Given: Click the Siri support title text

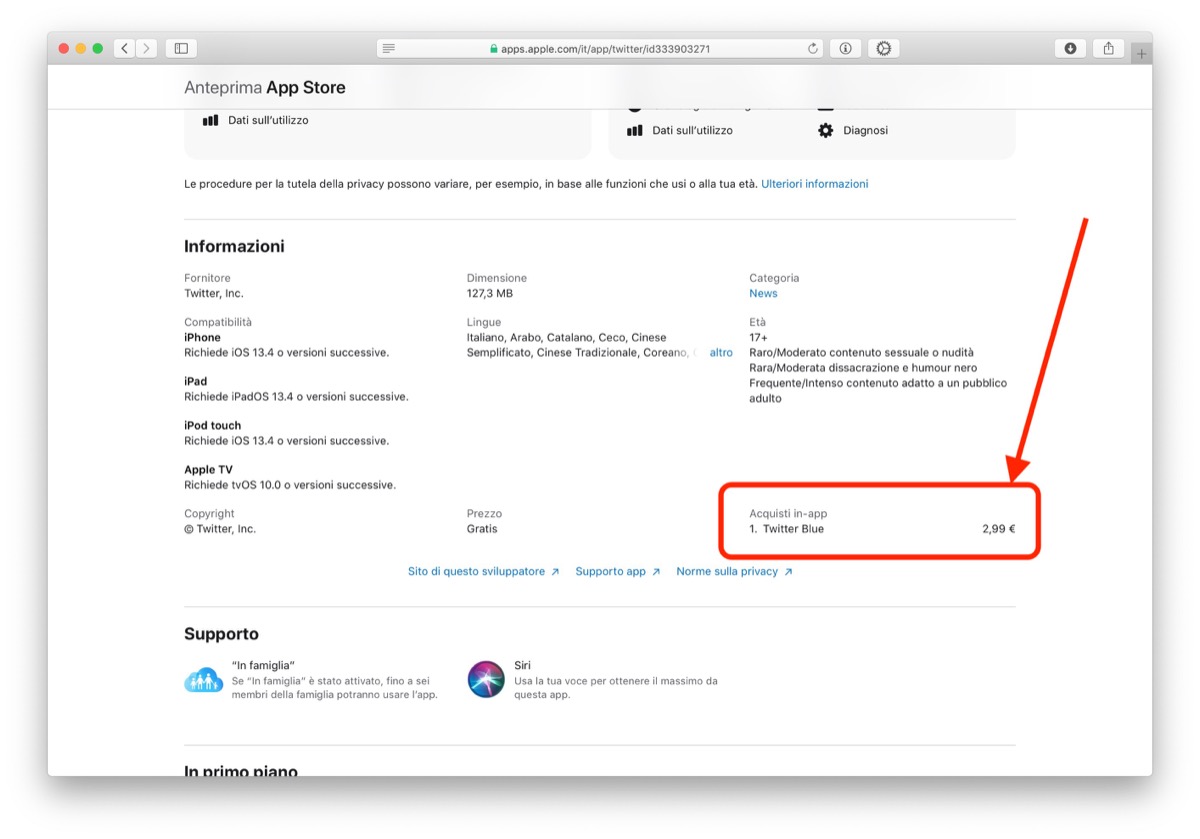Looking at the screenshot, I should 522,665.
